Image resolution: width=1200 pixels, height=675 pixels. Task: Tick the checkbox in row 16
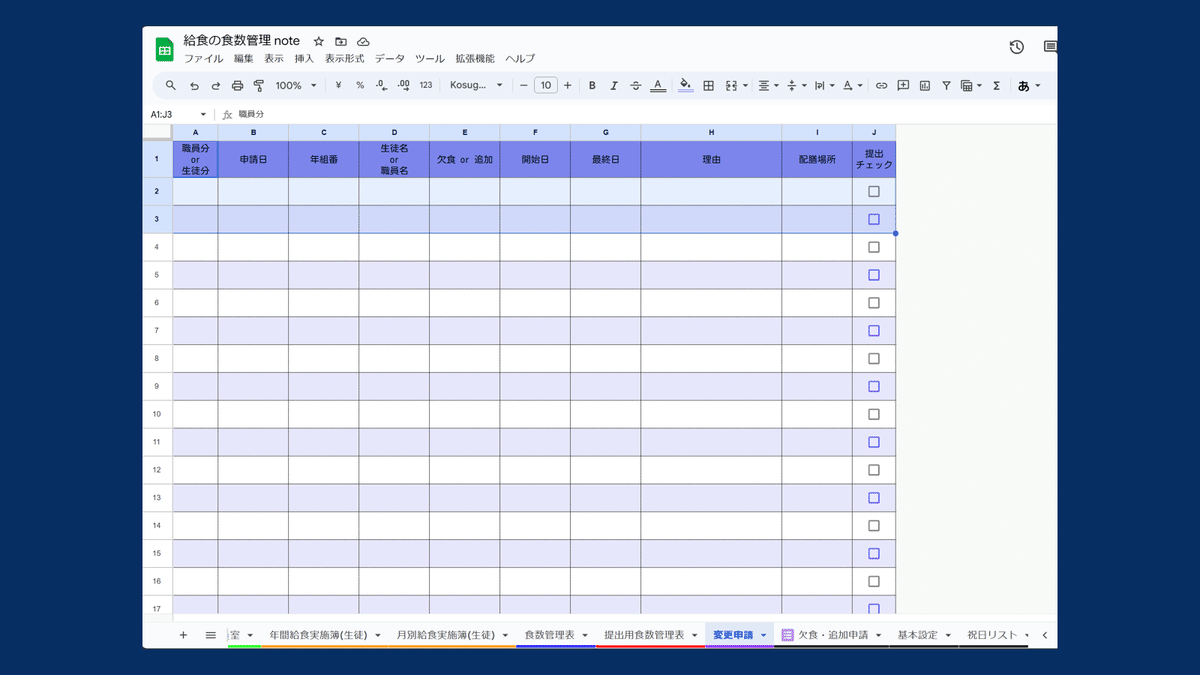(x=874, y=581)
